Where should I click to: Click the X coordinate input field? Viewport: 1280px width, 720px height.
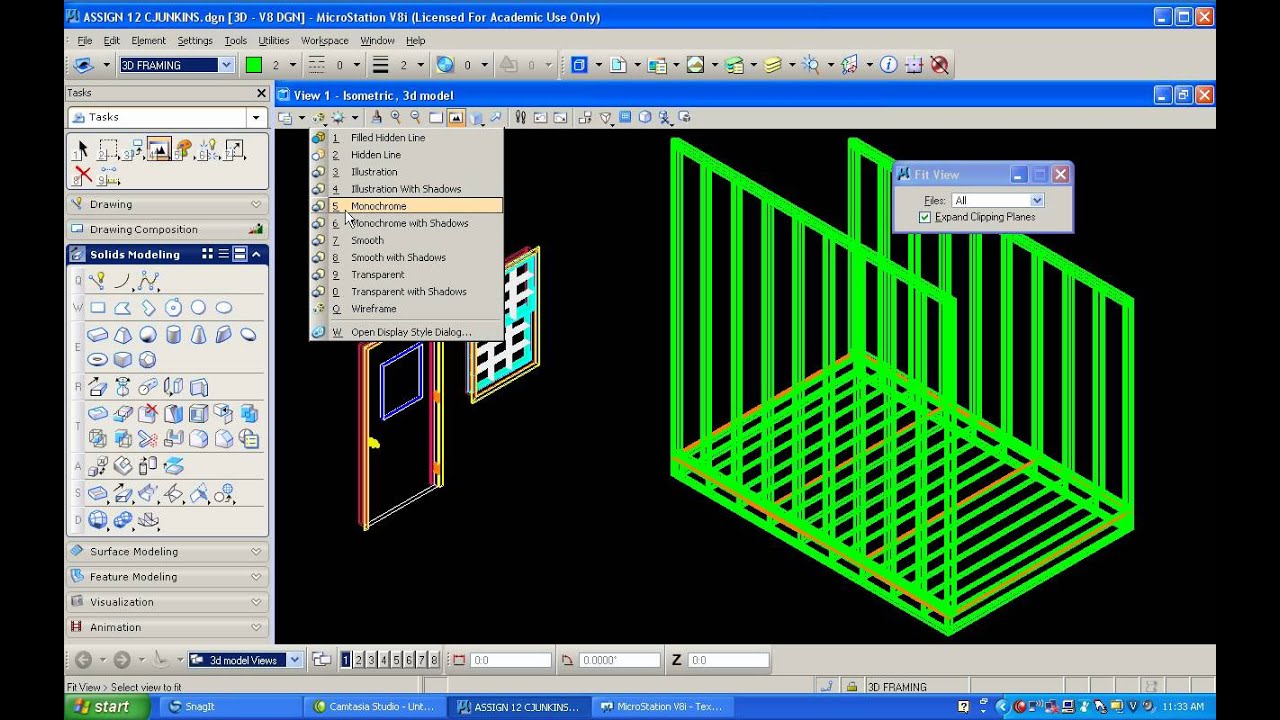(x=510, y=660)
